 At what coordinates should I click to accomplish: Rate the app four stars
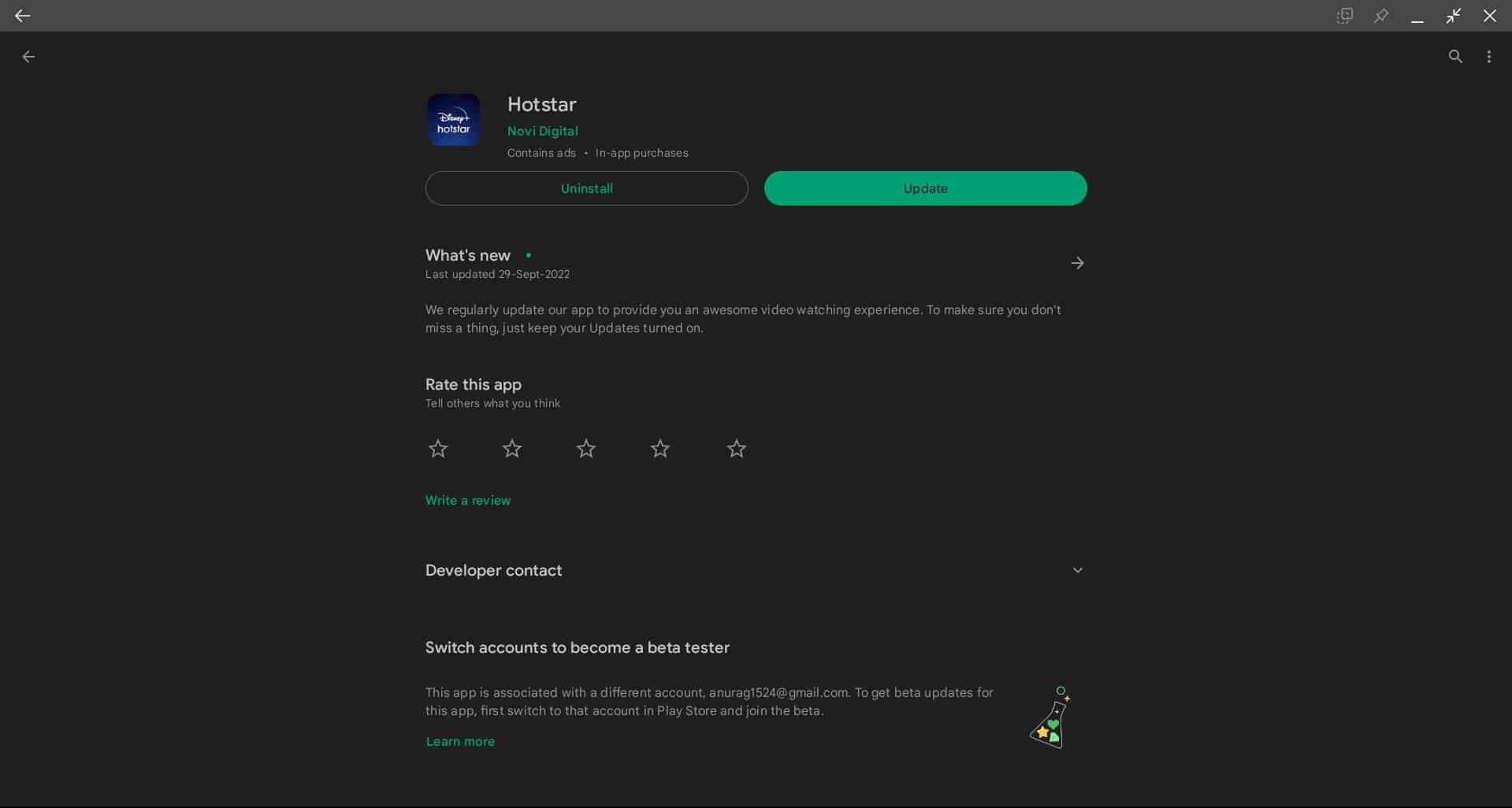tap(660, 449)
